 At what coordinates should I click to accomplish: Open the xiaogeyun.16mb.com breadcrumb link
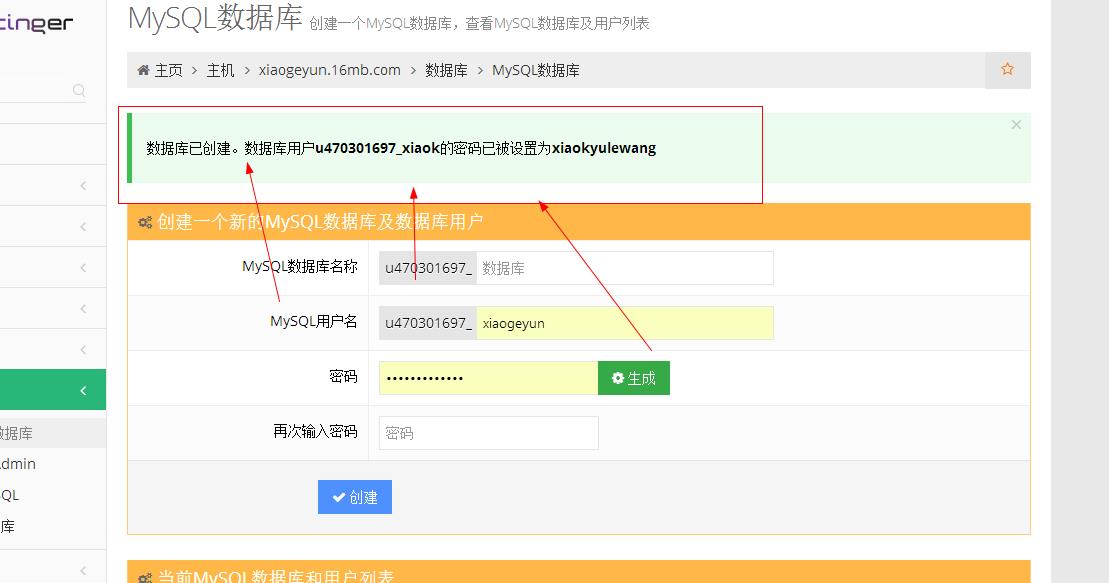pyautogui.click(x=330, y=70)
